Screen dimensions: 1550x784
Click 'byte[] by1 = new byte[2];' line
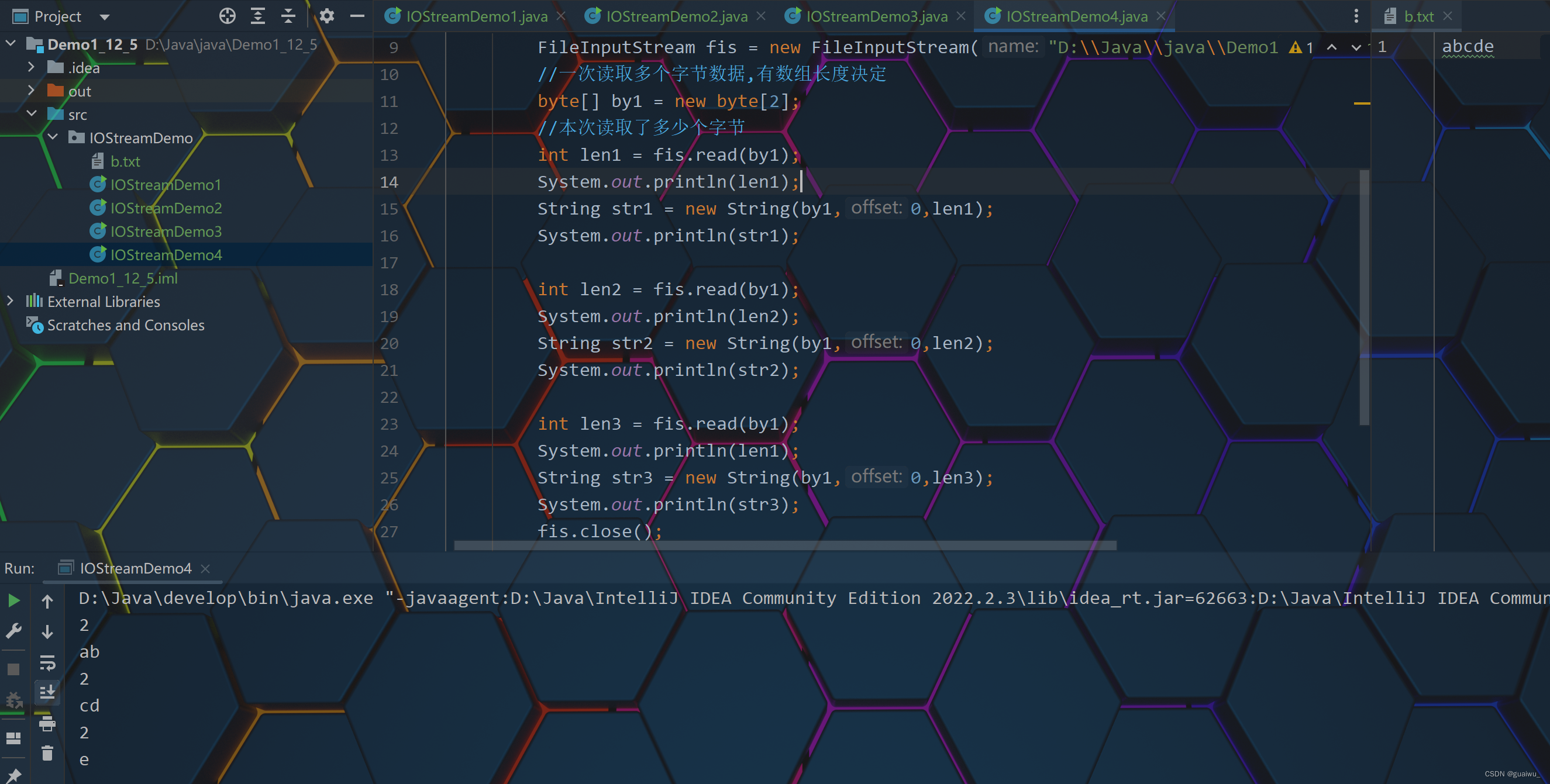coord(669,101)
